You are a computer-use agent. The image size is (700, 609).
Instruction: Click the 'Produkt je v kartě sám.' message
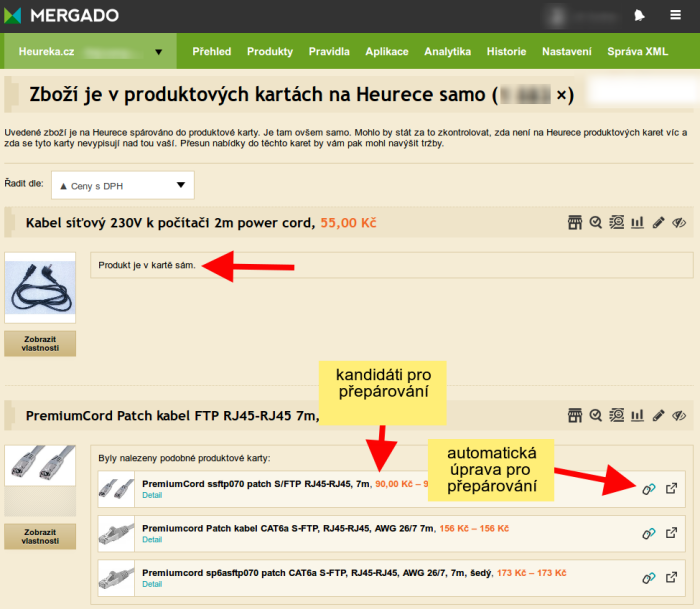pos(147,265)
